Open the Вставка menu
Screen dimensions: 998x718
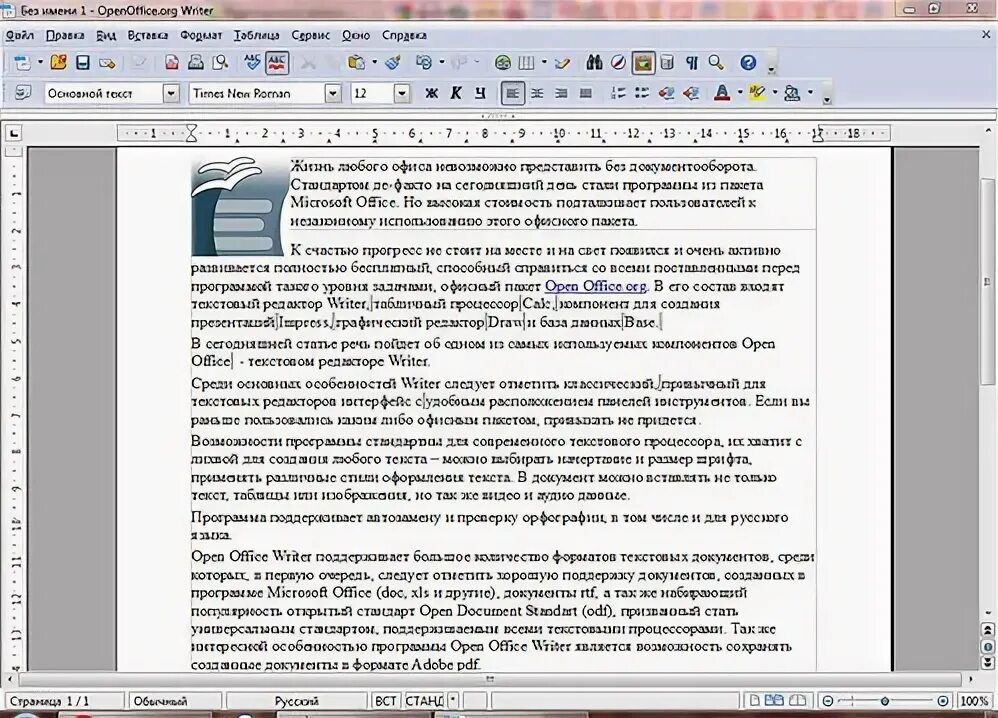148,36
